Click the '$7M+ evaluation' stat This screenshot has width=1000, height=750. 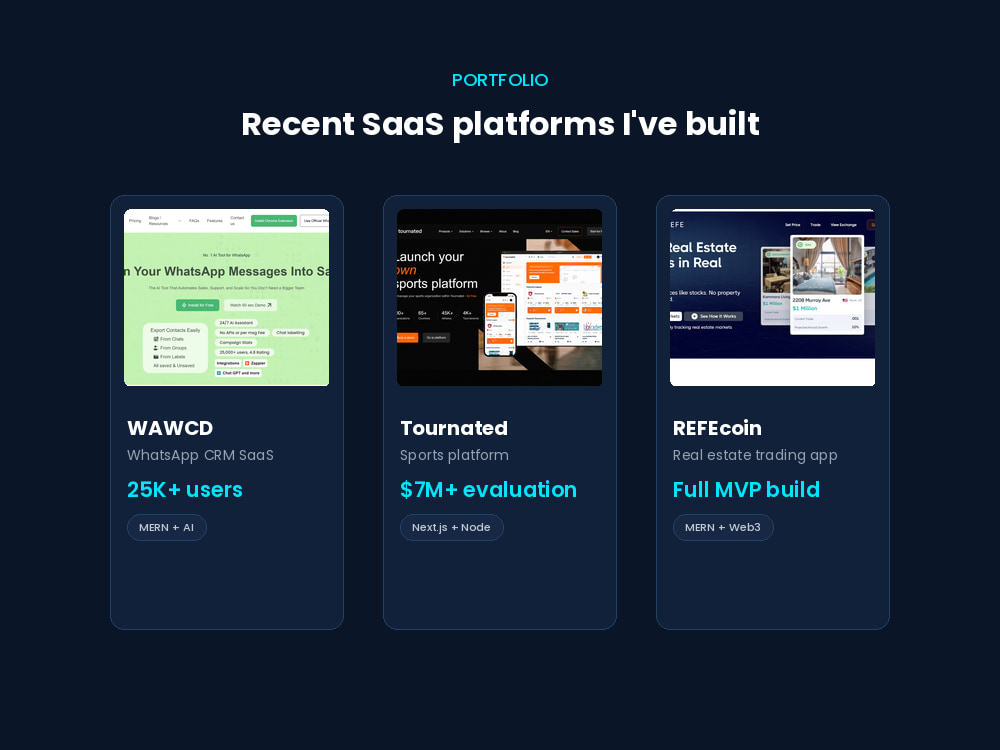click(x=489, y=490)
